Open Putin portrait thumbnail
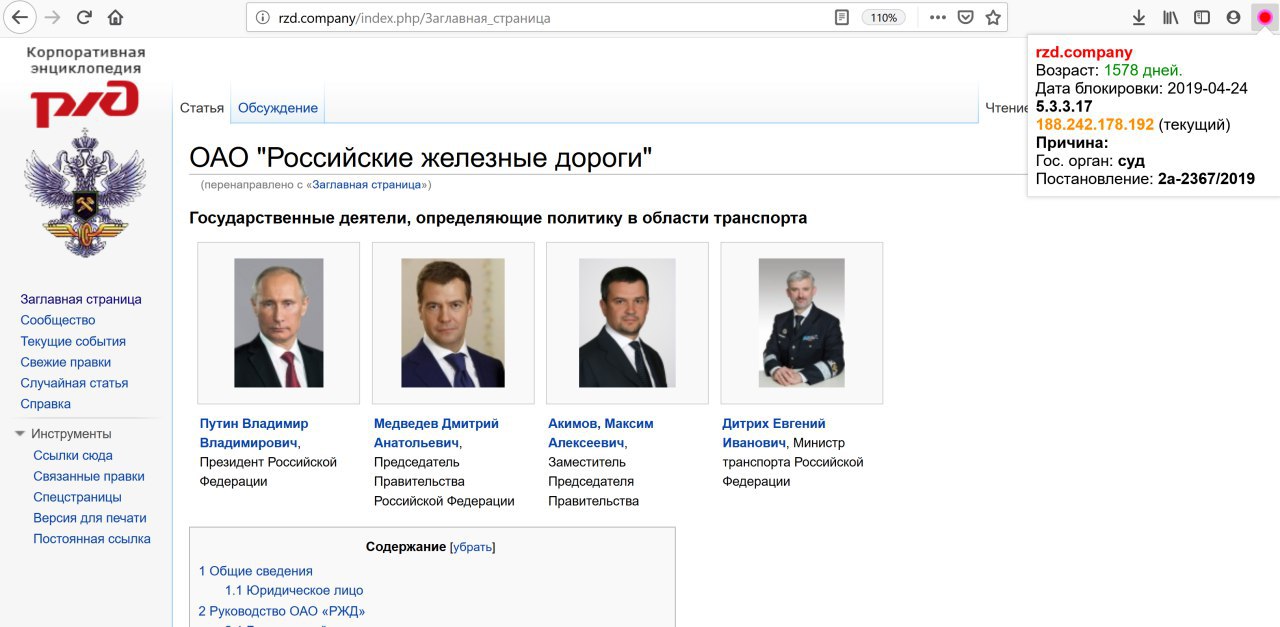This screenshot has height=627, width=1280. coord(279,323)
